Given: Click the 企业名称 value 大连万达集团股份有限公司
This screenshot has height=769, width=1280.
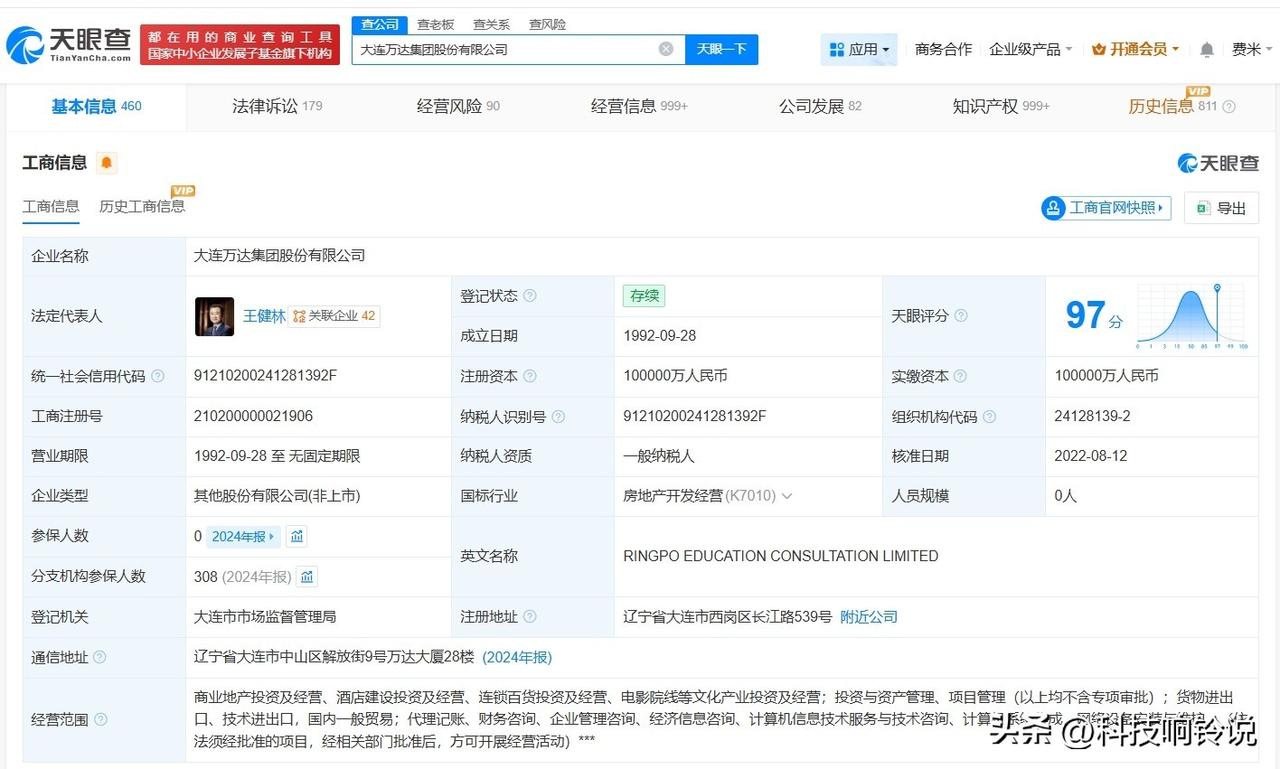Looking at the screenshot, I should tap(279, 256).
